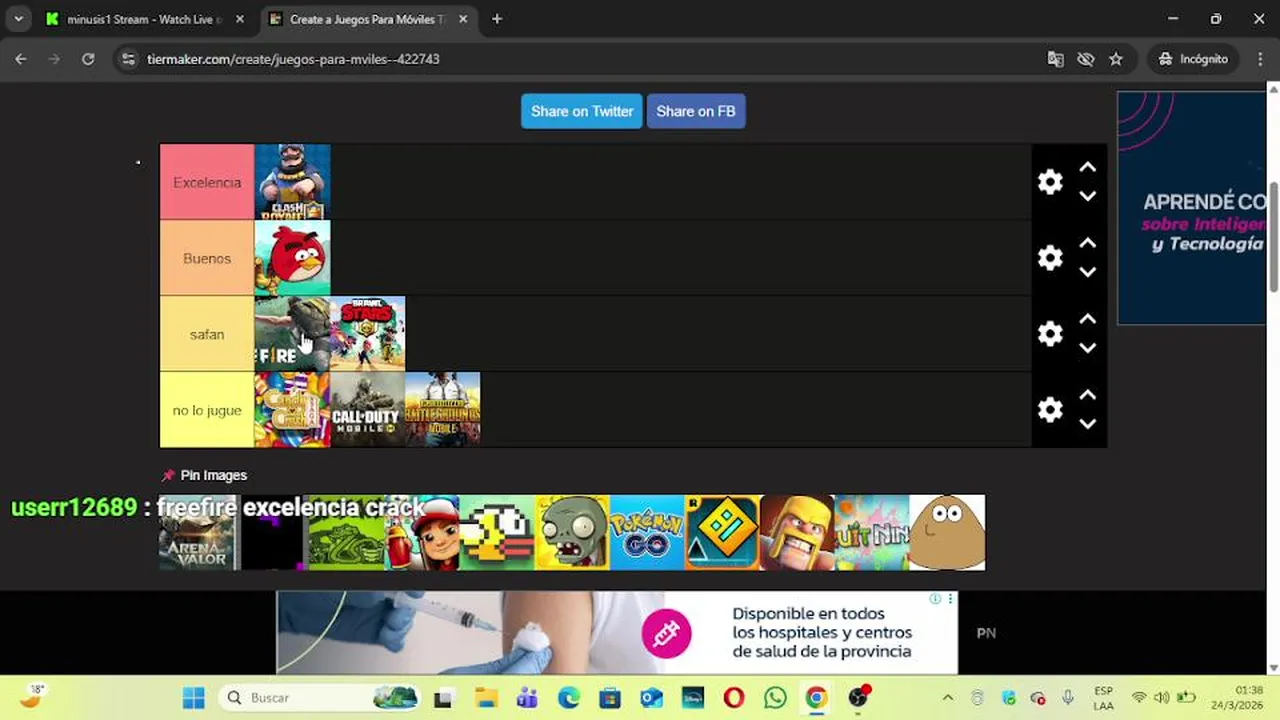Viewport: 1280px width, 720px height.
Task: Bookmark this page with star icon
Action: click(1116, 59)
